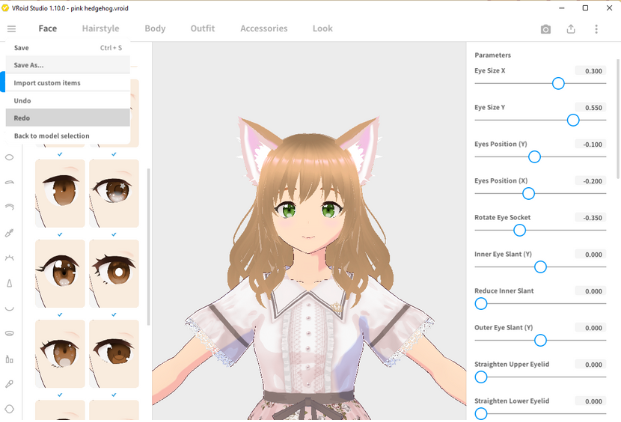Select the face outline category icon
Viewport: 621px width, 422px height.
pos(10,409)
